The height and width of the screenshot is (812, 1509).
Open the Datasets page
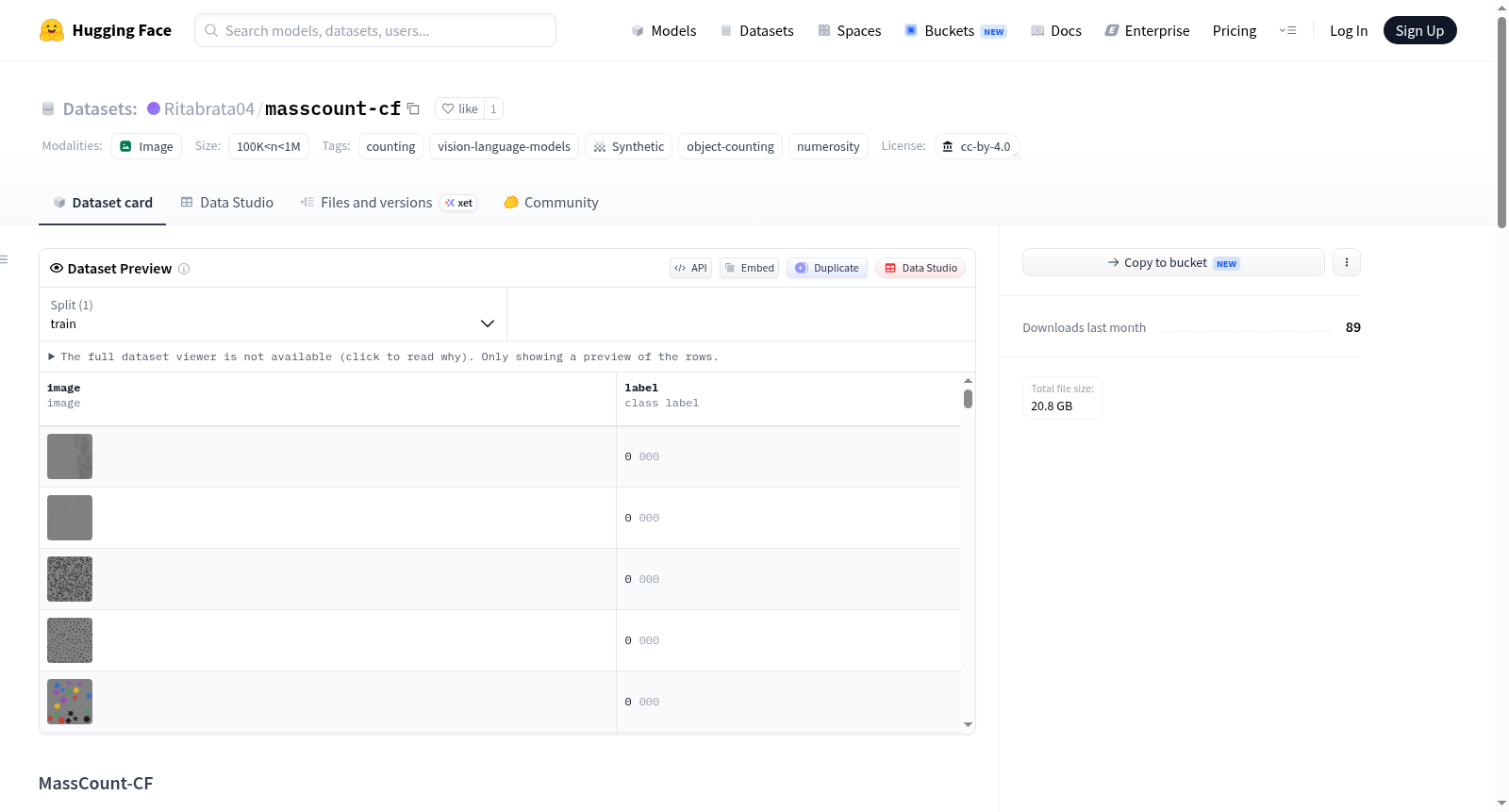click(756, 30)
